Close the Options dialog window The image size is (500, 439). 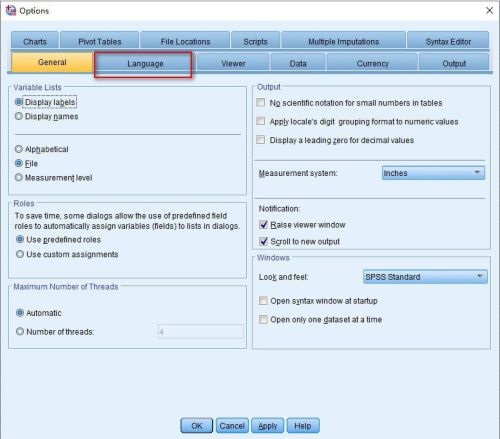pos(489,10)
